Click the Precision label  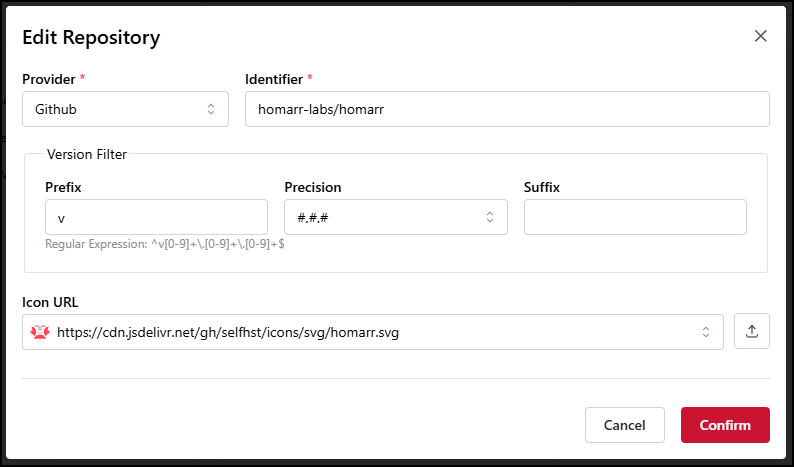pyautogui.click(x=312, y=187)
